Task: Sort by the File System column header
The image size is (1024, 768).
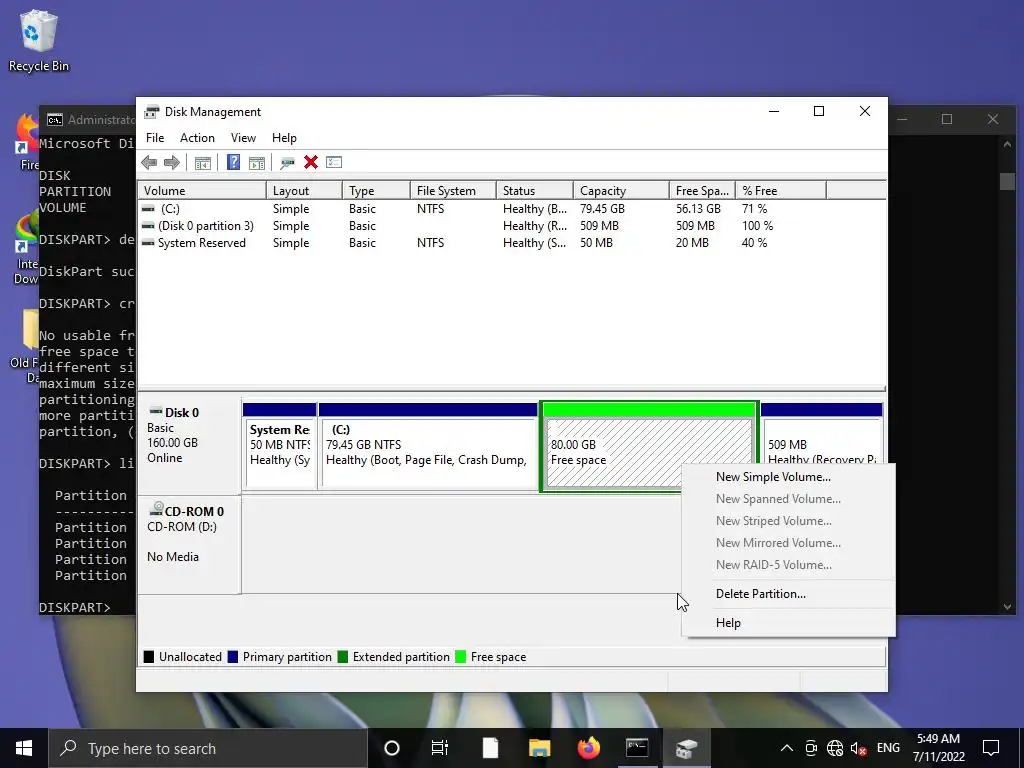Action: (453, 191)
